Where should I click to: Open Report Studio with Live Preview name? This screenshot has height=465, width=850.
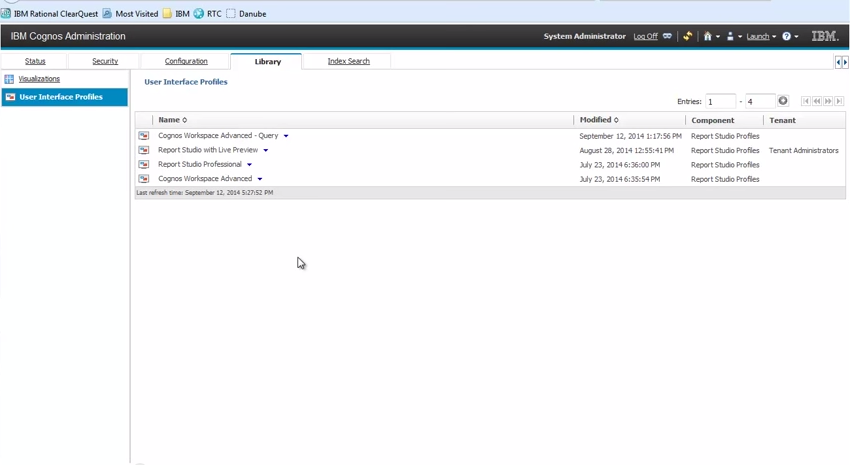pyautogui.click(x=208, y=150)
